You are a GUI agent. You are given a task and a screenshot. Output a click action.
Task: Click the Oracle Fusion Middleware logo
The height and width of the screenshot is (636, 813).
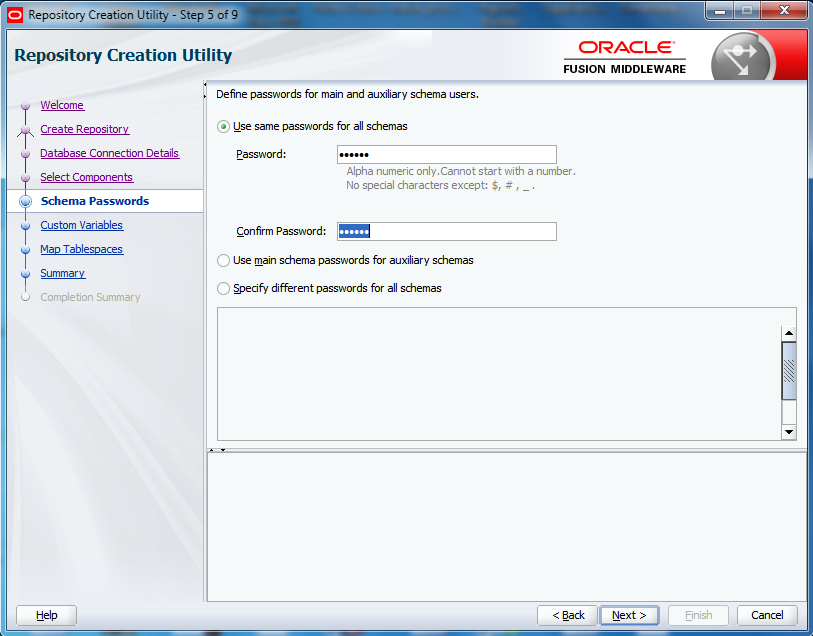625,58
